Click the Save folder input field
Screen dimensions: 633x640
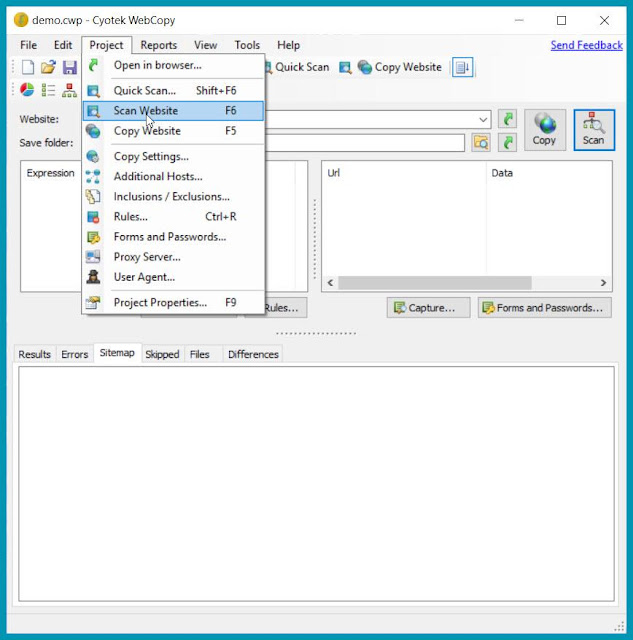365,143
